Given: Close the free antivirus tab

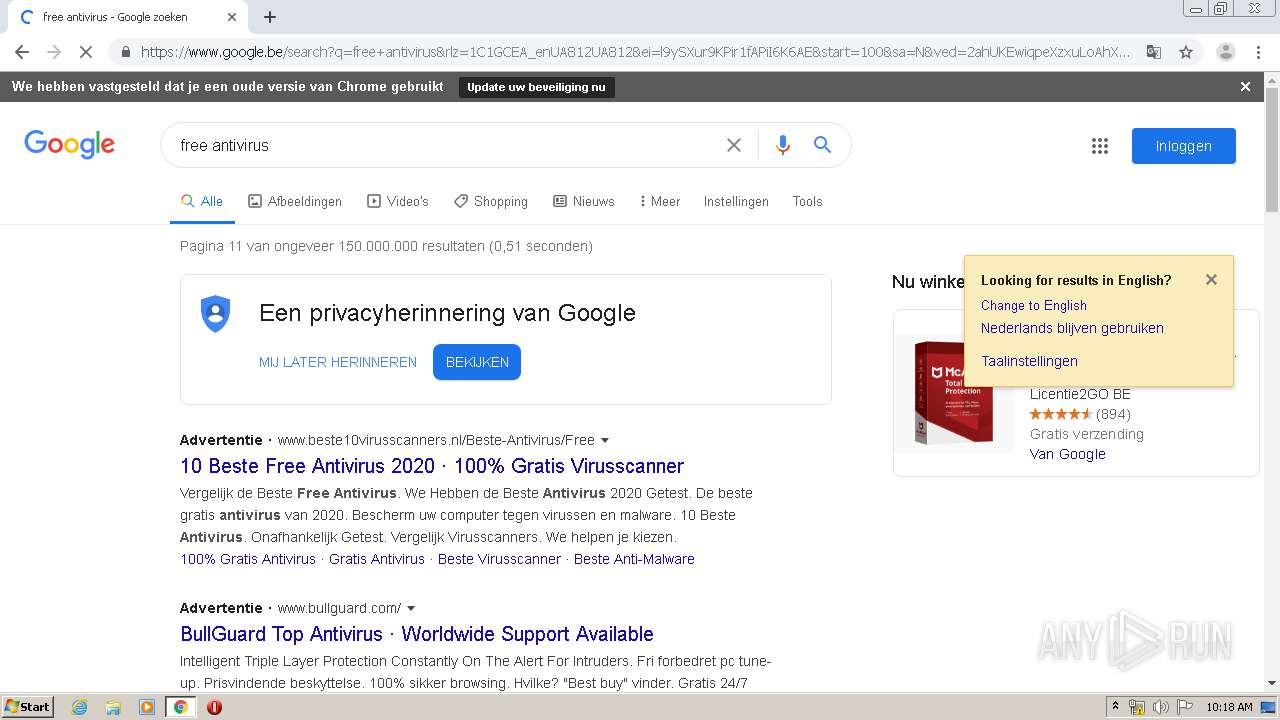Looking at the screenshot, I should [x=232, y=17].
